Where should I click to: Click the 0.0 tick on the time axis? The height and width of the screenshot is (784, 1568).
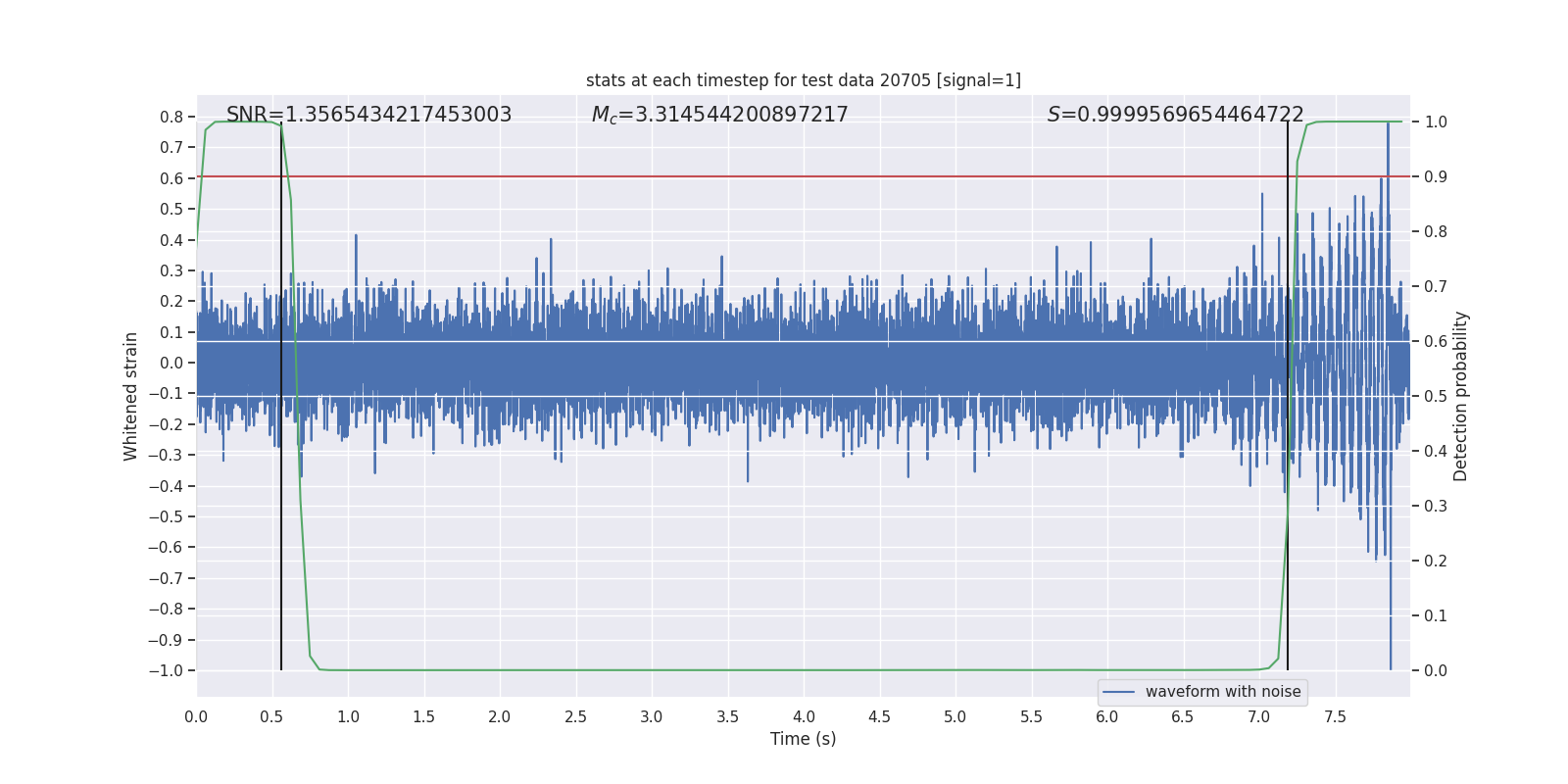tap(196, 716)
